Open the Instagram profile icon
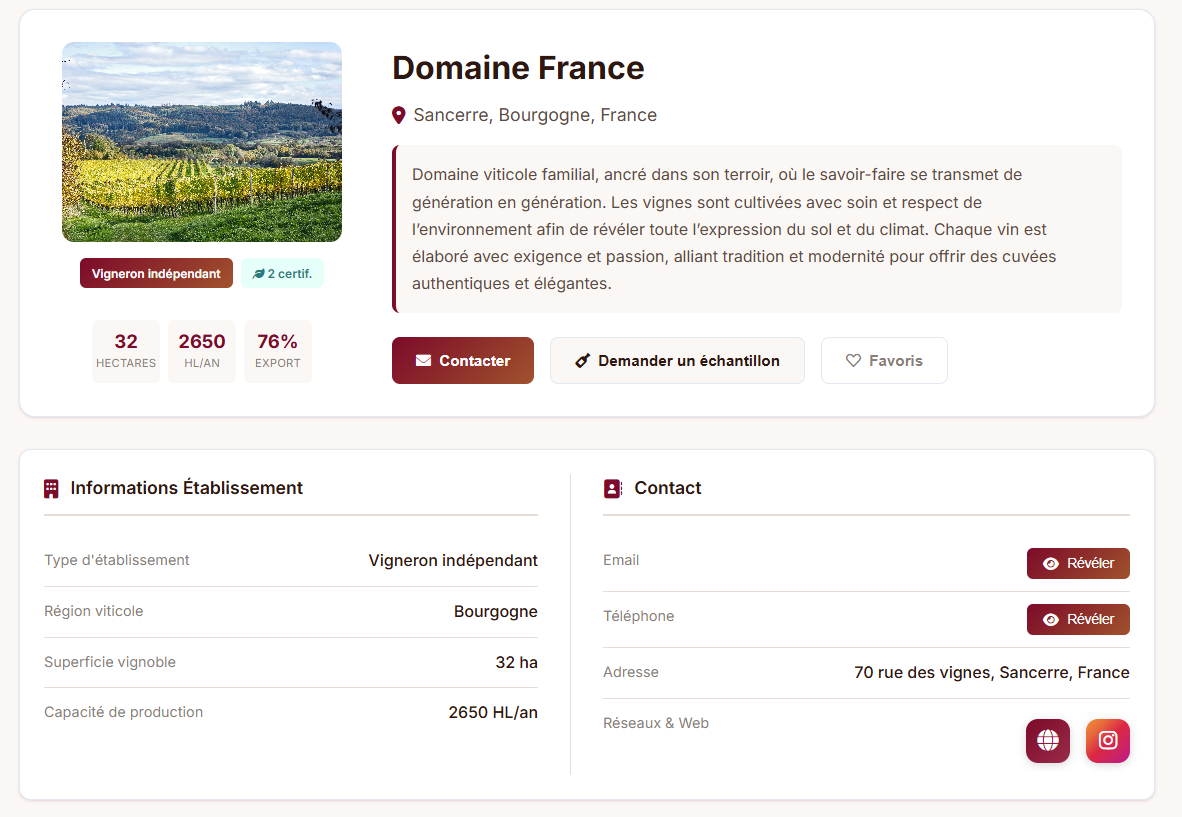The width and height of the screenshot is (1182, 817). point(1107,741)
